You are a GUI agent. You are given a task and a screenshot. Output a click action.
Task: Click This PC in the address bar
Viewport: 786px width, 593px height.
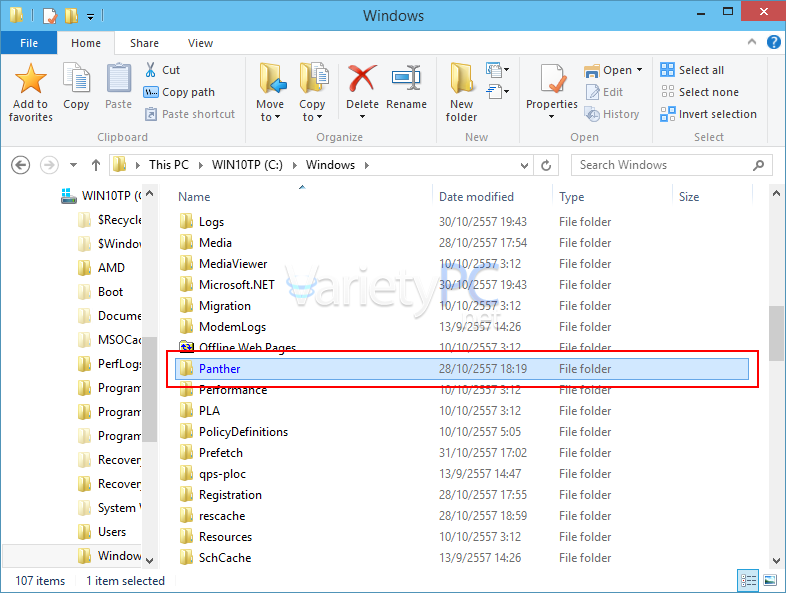168,165
